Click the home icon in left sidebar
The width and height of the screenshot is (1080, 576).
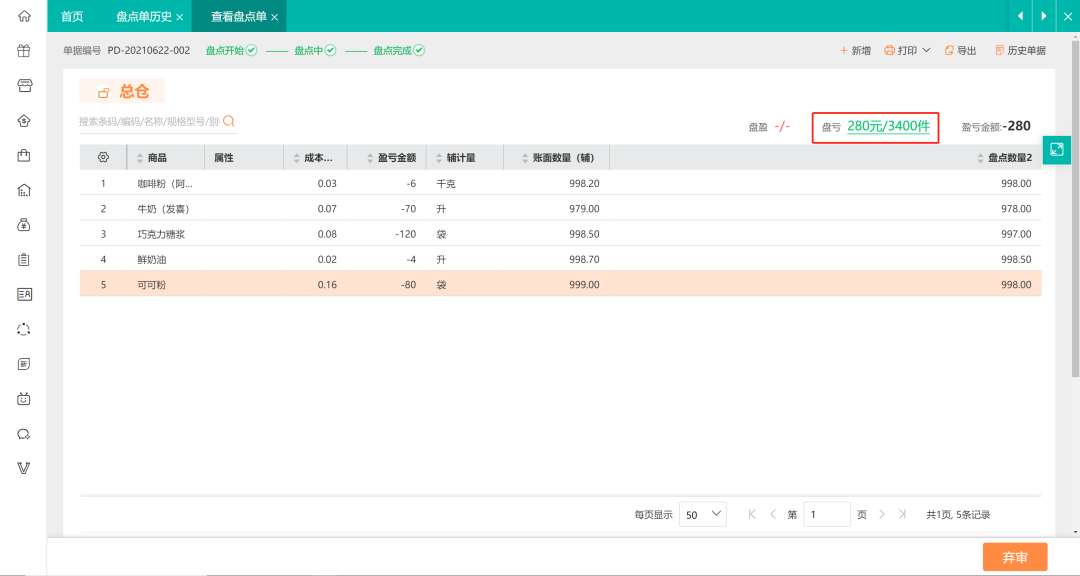pyautogui.click(x=24, y=16)
